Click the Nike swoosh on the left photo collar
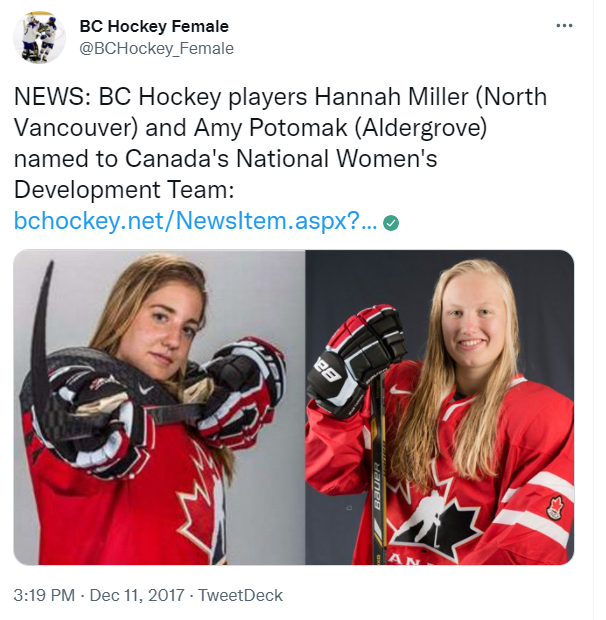The height and width of the screenshot is (620, 606). click(146, 389)
